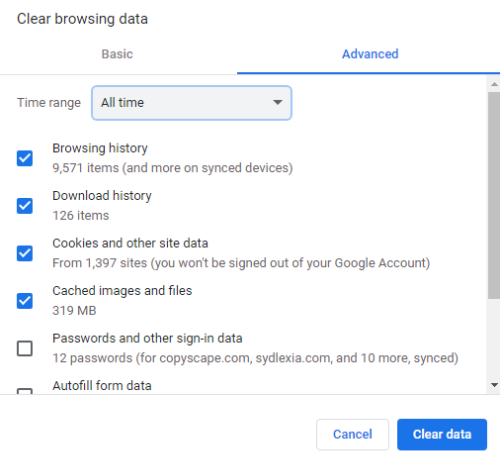500x464 pixels.
Task: Open the Time range dropdown
Action: click(x=192, y=103)
